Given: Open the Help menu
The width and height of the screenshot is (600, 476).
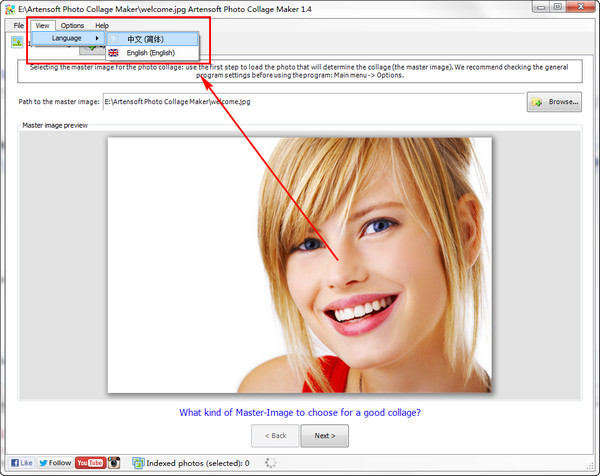Looking at the screenshot, I should (102, 26).
